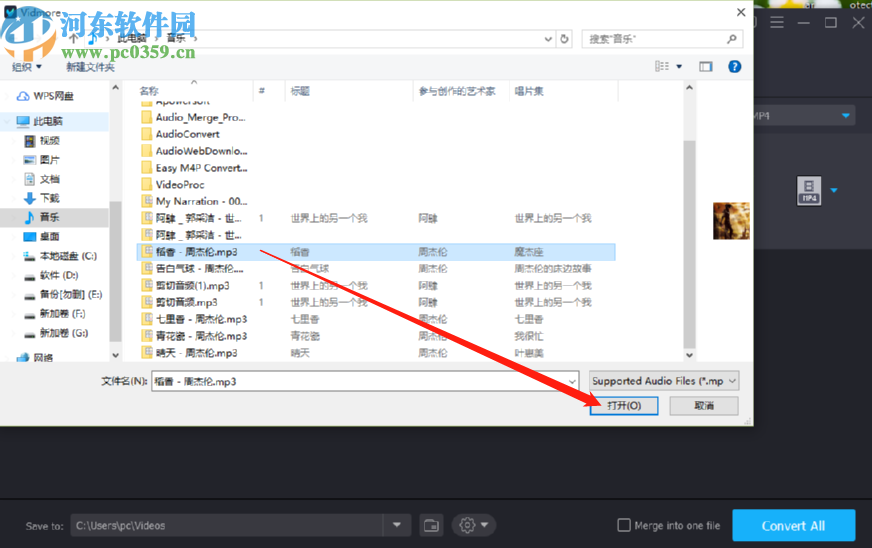This screenshot has width=872, height=548.
Task: Select 七里香 - 周杰伦.mp3 file
Action: point(201,319)
